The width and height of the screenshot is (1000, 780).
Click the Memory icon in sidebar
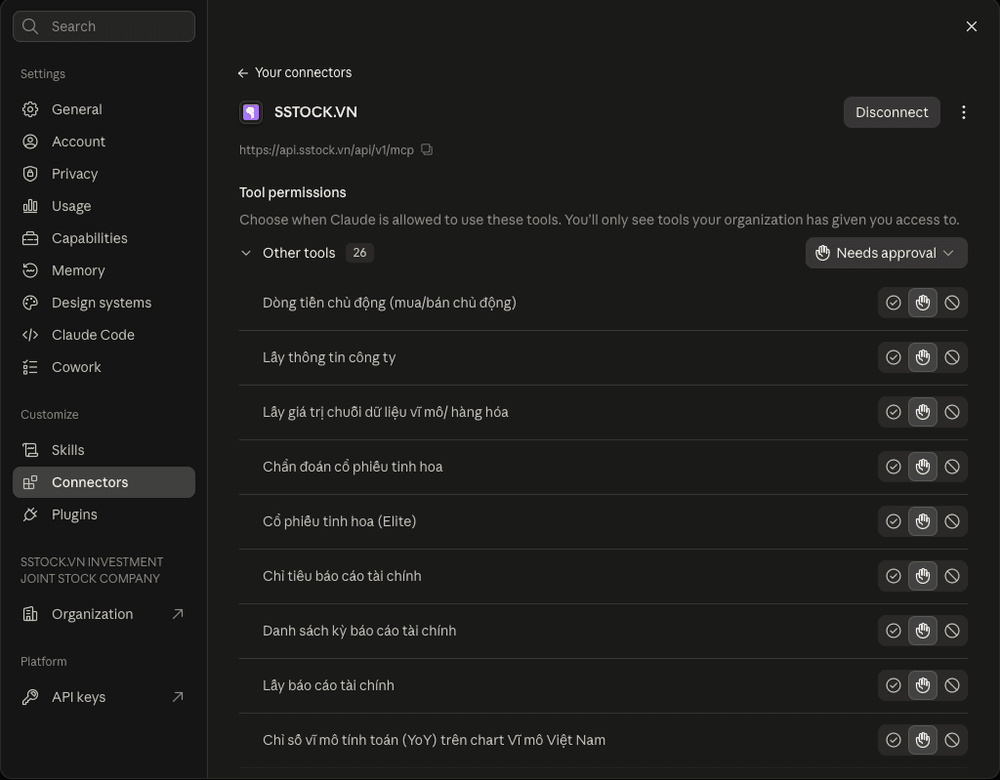click(x=30, y=270)
